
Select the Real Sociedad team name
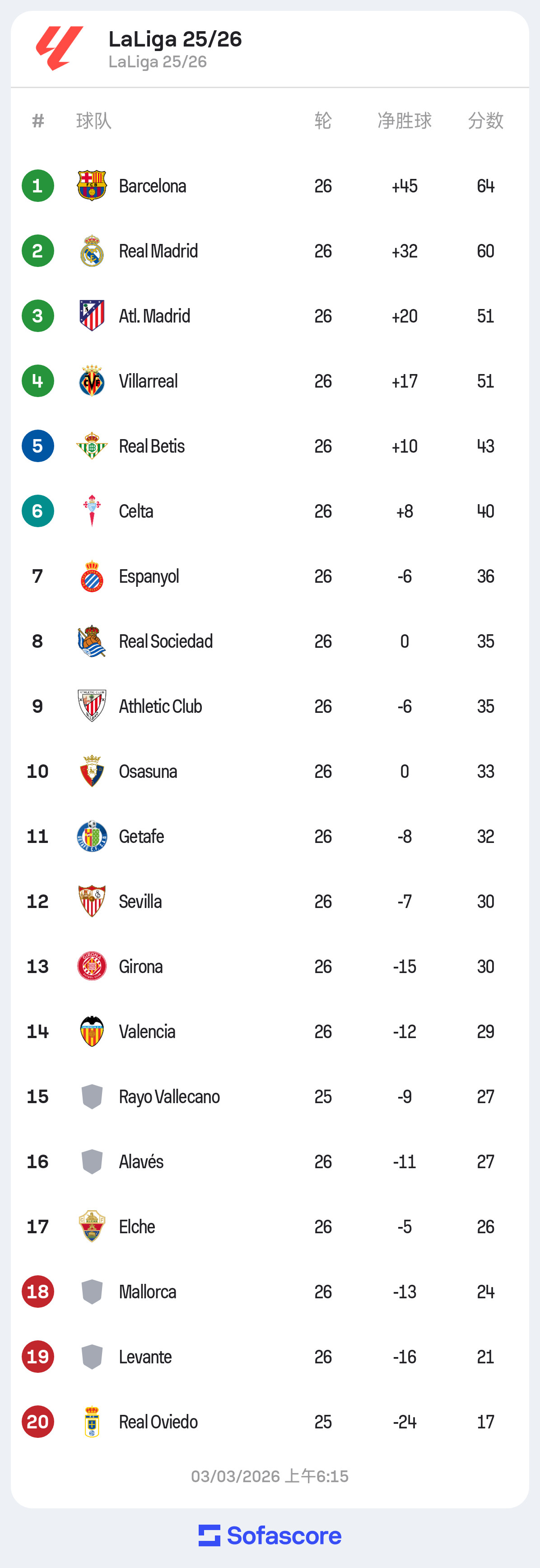165,641
